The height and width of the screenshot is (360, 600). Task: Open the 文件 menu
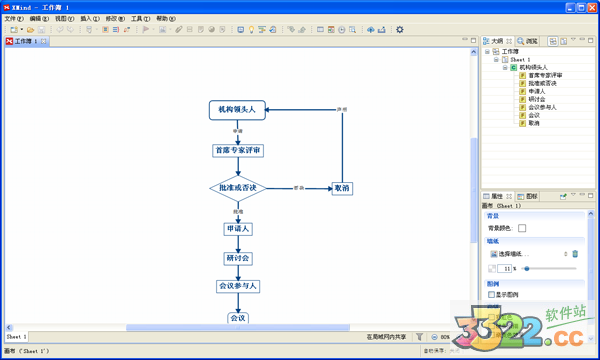[14, 18]
